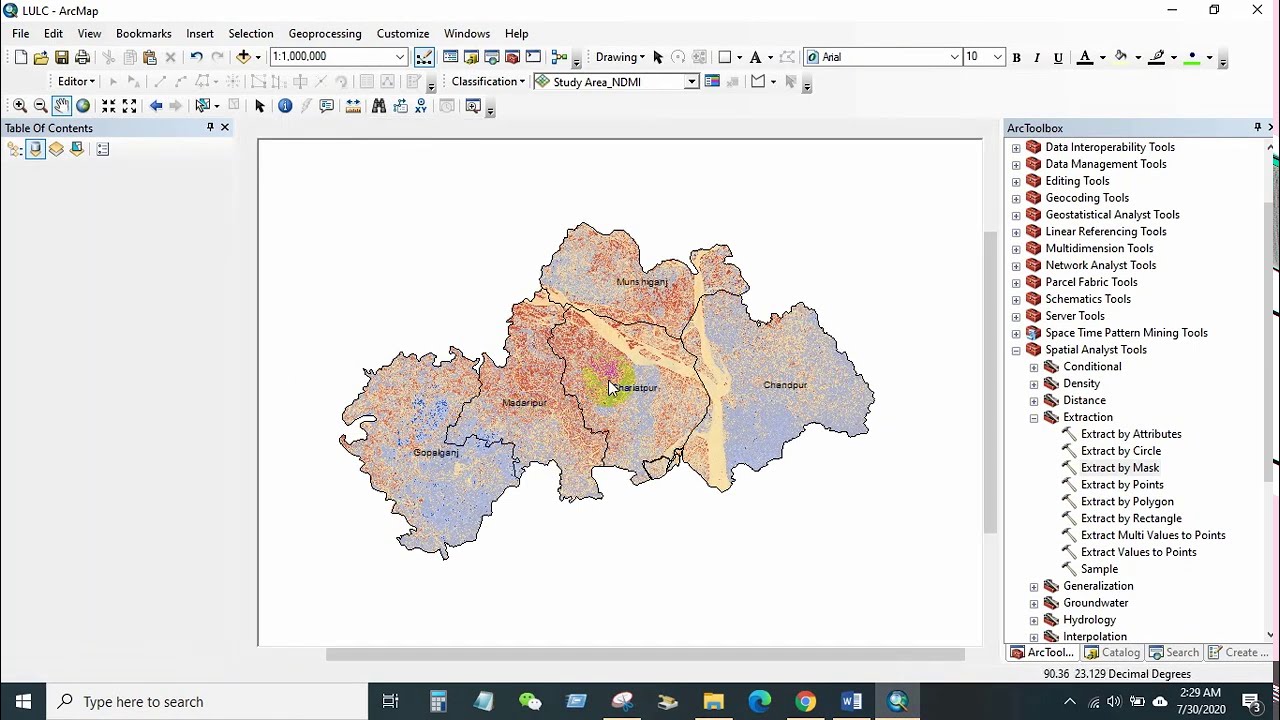
Task: Select Extract Values to Points tool
Action: coord(1129,552)
